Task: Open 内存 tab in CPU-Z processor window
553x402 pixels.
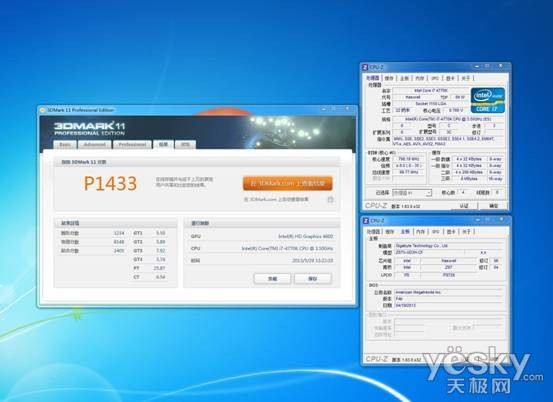Action: click(x=420, y=78)
